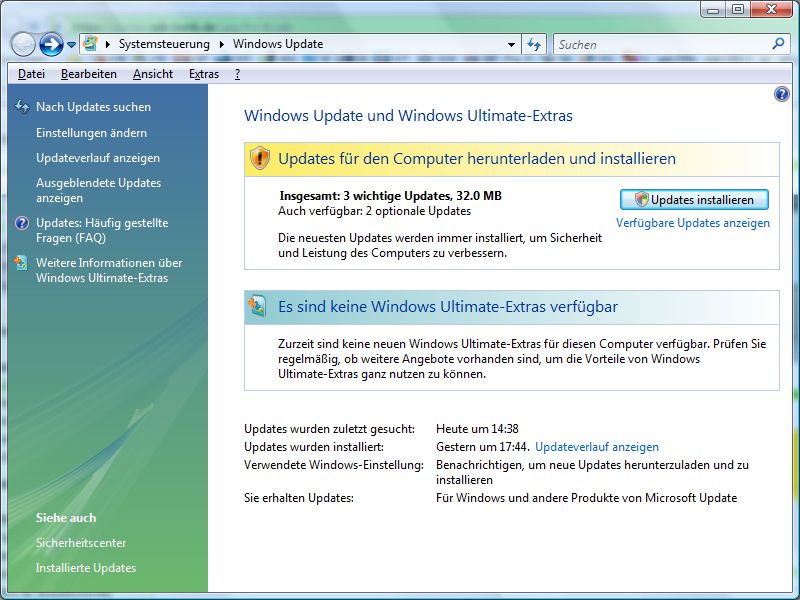Open Updates: Häufig gestellte Fragen (FAQ)
The image size is (800, 600).
[102, 231]
